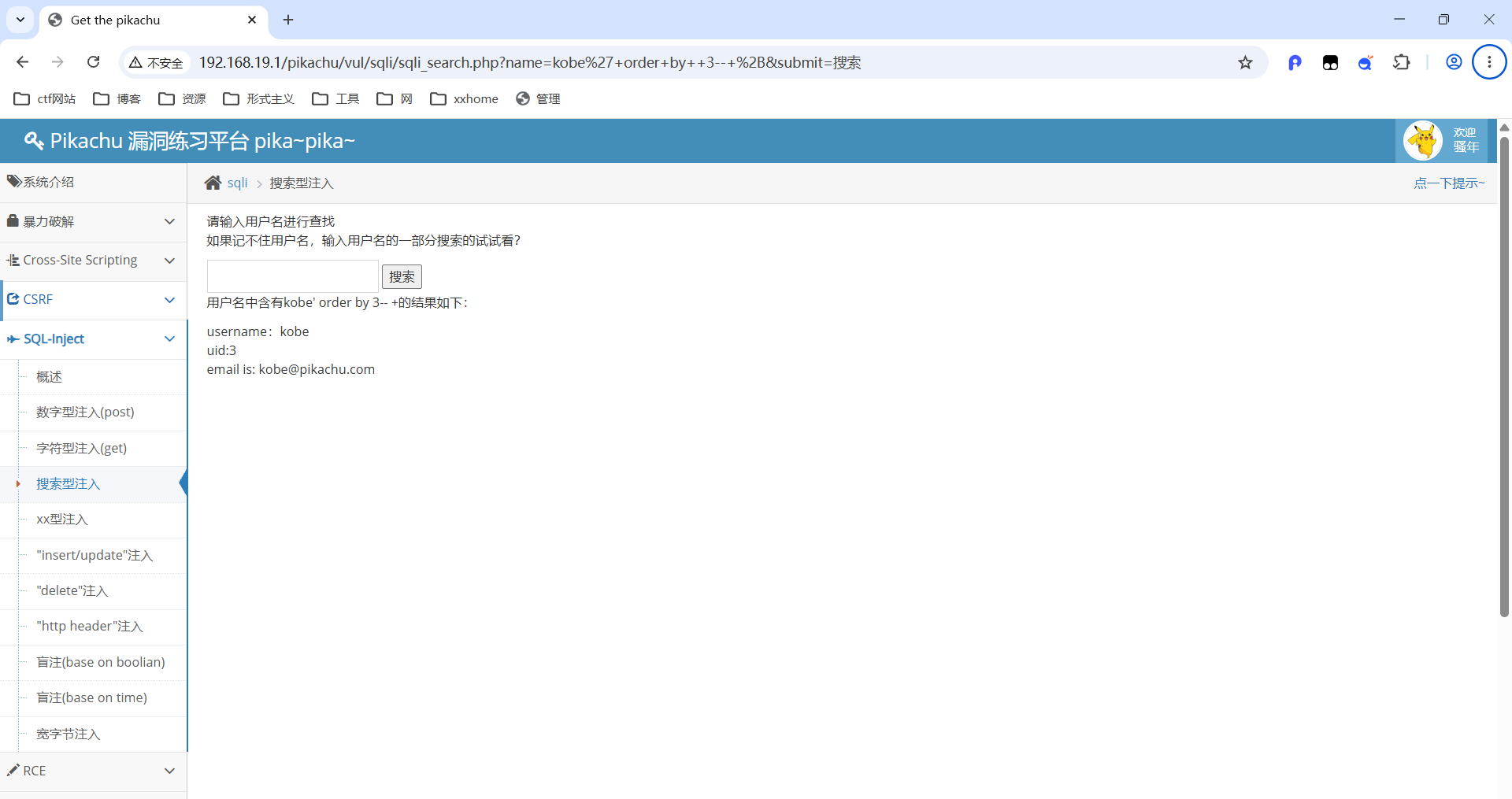Open the "delete"注入 page
Screen dimensions: 1512x799
[72, 591]
